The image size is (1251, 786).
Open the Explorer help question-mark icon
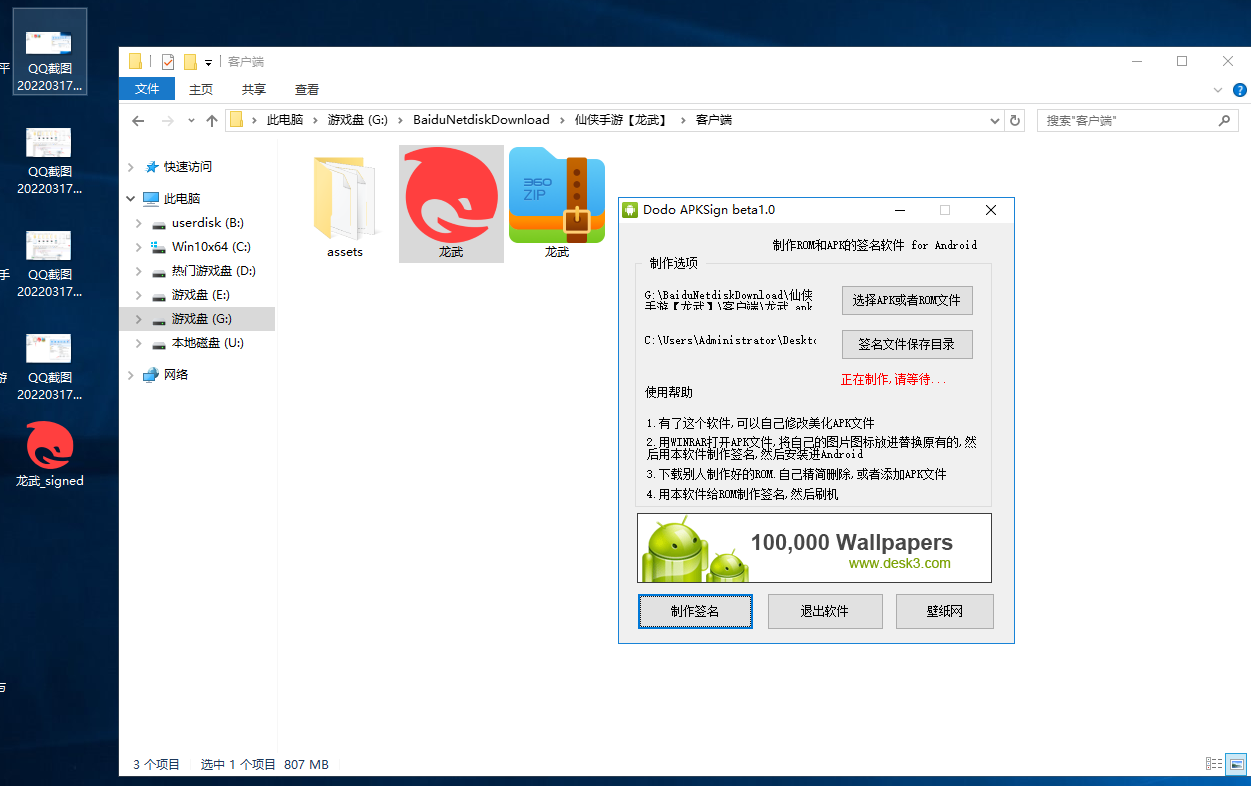pyautogui.click(x=1239, y=89)
